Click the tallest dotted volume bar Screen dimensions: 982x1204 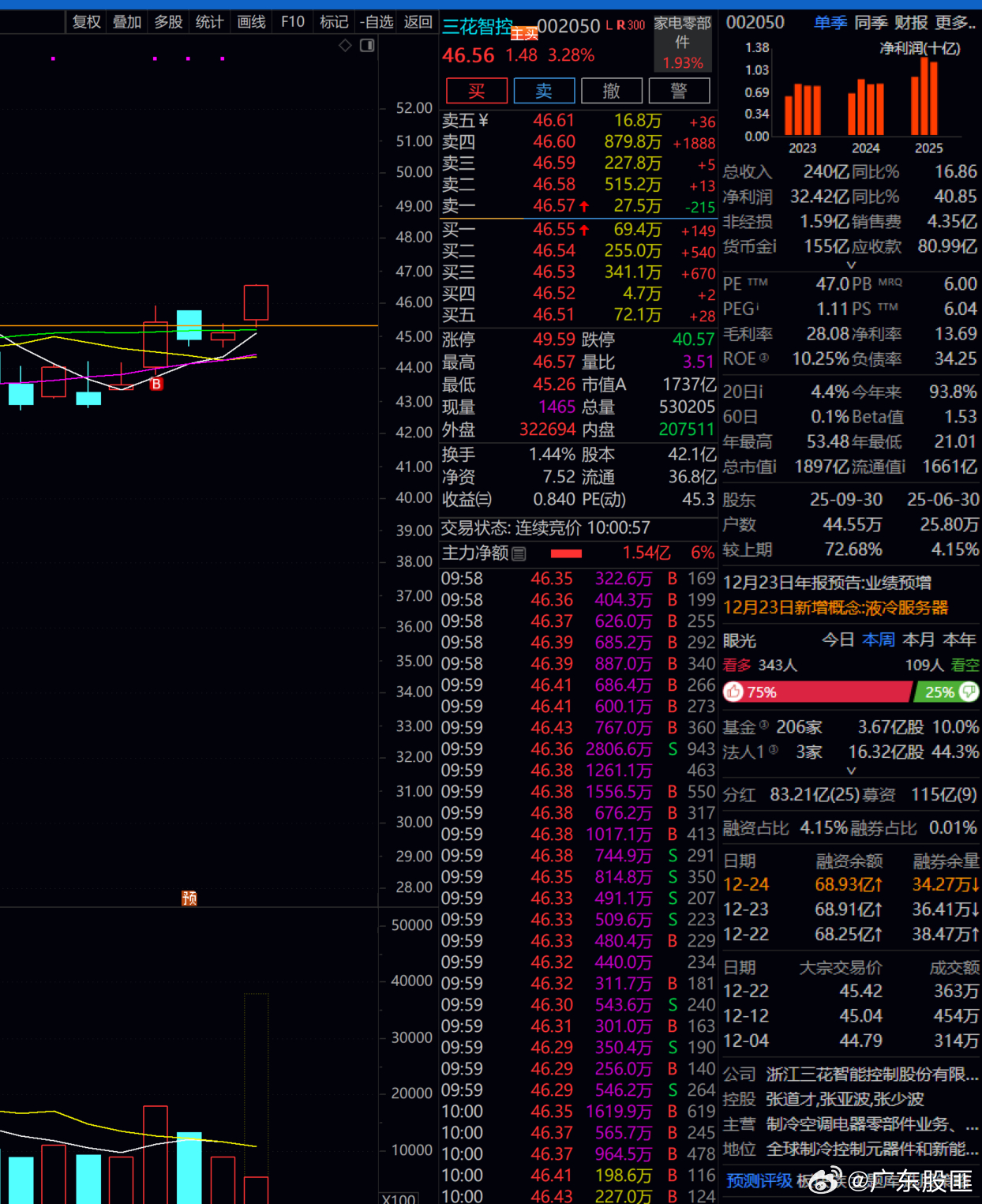coord(256,1098)
